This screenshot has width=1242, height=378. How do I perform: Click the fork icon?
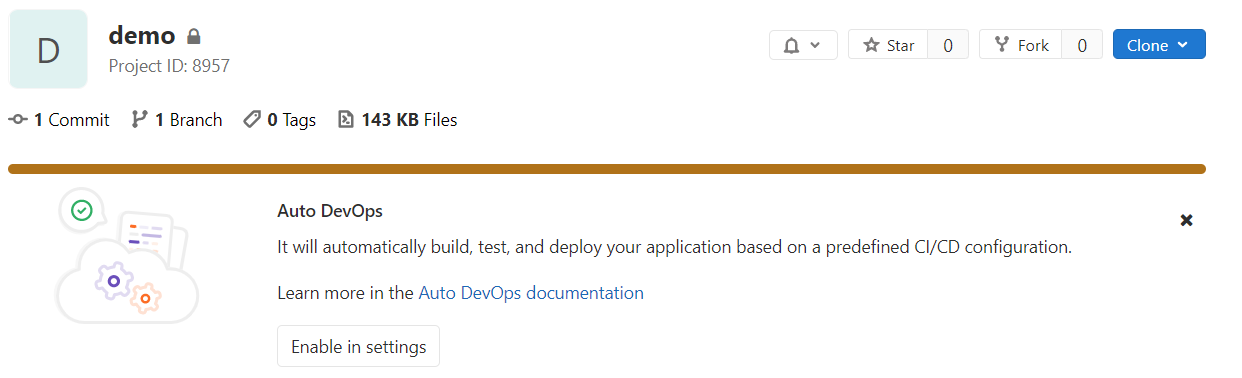point(1001,45)
